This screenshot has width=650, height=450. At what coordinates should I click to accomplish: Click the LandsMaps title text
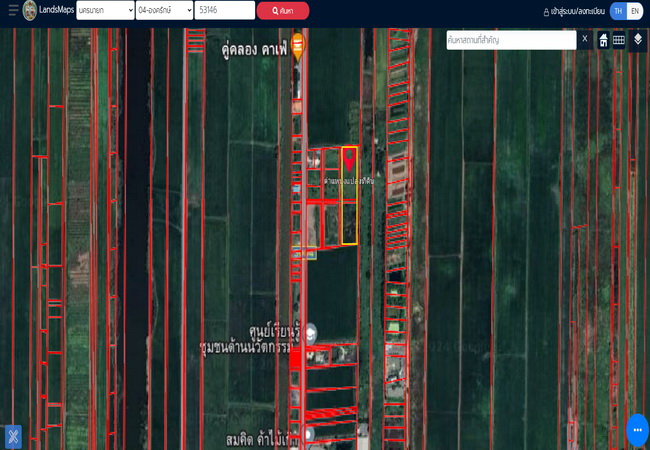[57, 10]
